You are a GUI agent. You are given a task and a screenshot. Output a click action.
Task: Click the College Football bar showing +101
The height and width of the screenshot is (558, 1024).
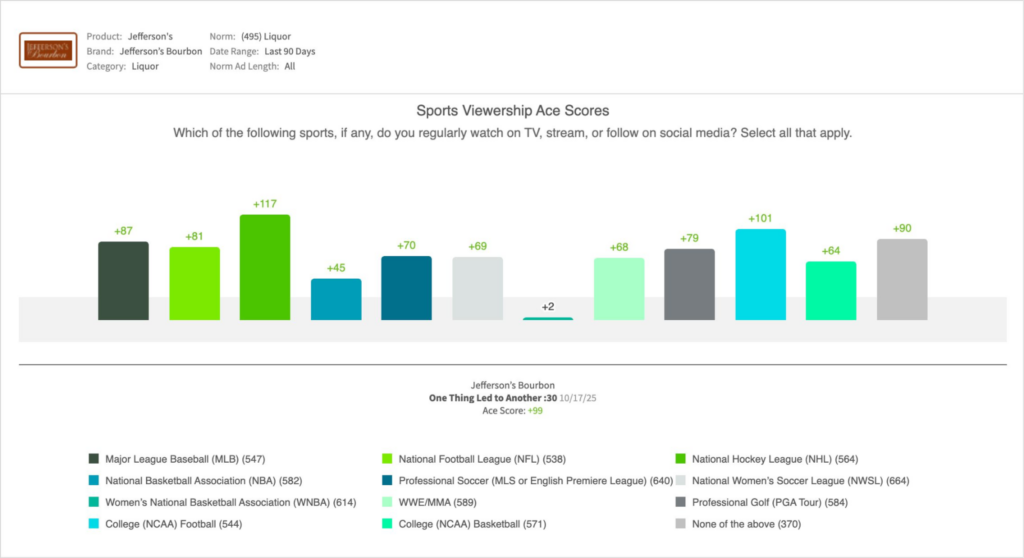(x=760, y=274)
